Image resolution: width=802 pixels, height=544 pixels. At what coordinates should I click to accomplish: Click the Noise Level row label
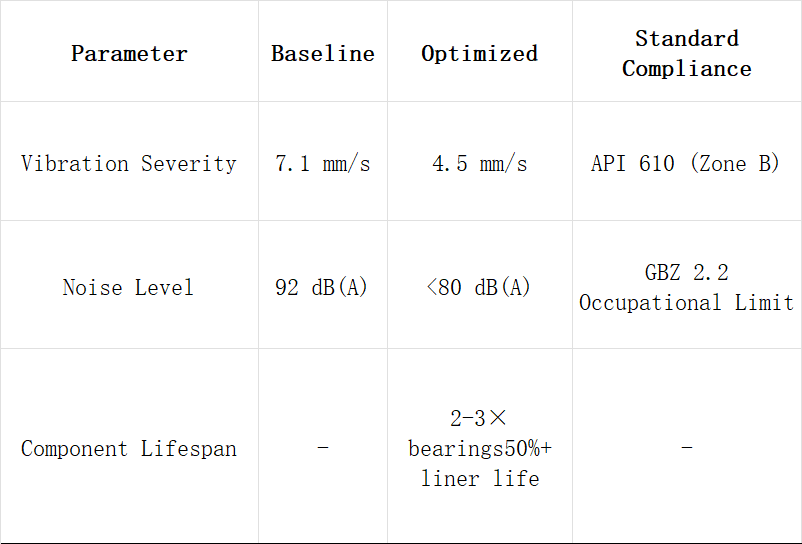pos(129,285)
